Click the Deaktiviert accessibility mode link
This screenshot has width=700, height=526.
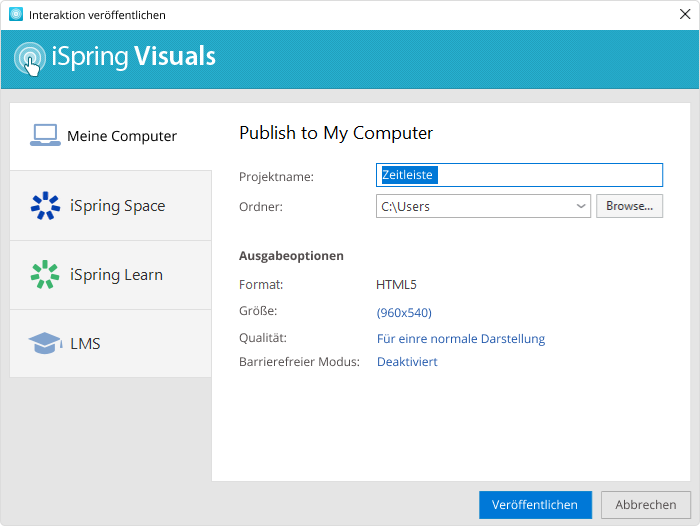[407, 362]
